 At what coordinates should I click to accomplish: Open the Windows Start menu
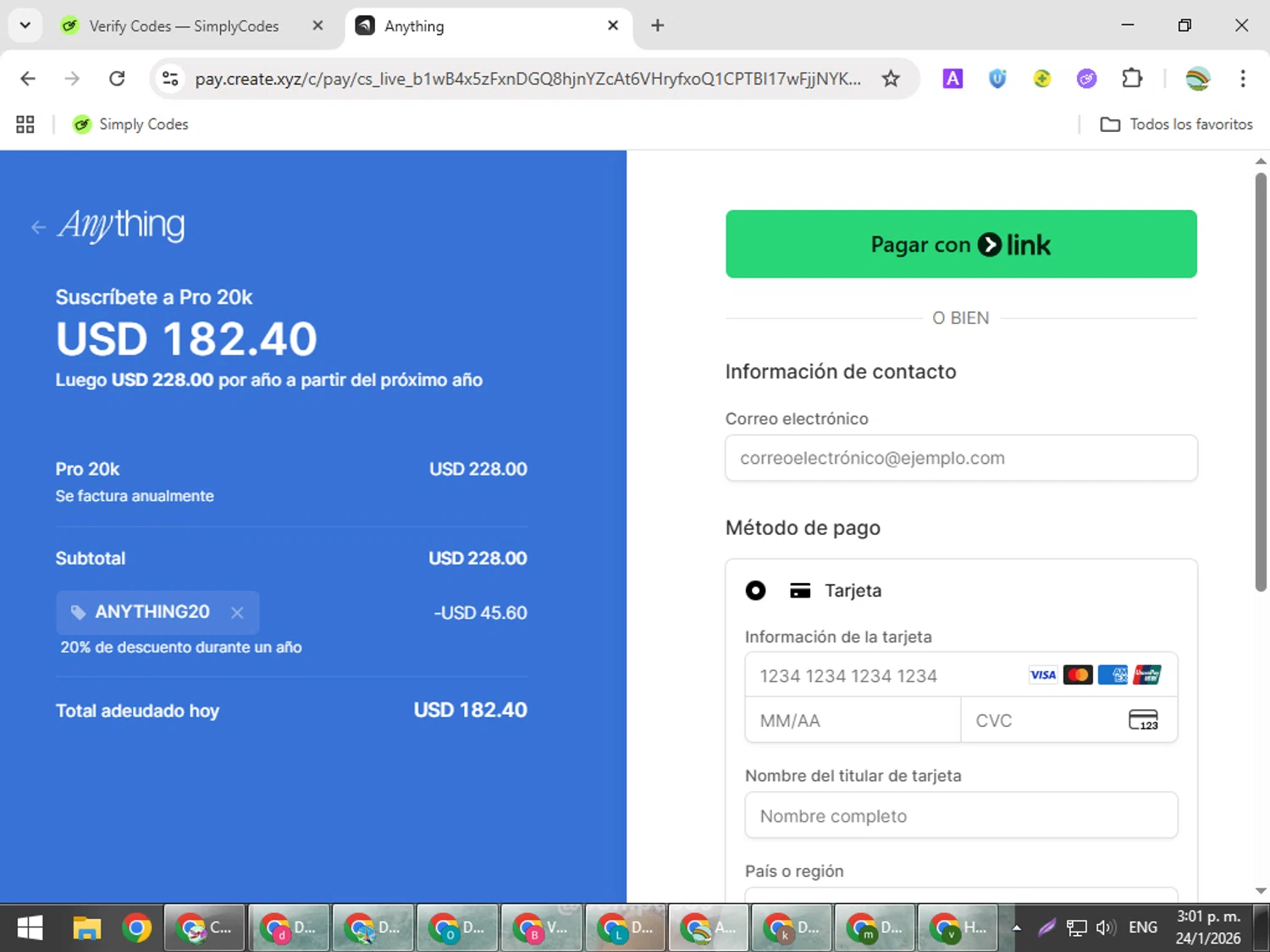tap(30, 928)
